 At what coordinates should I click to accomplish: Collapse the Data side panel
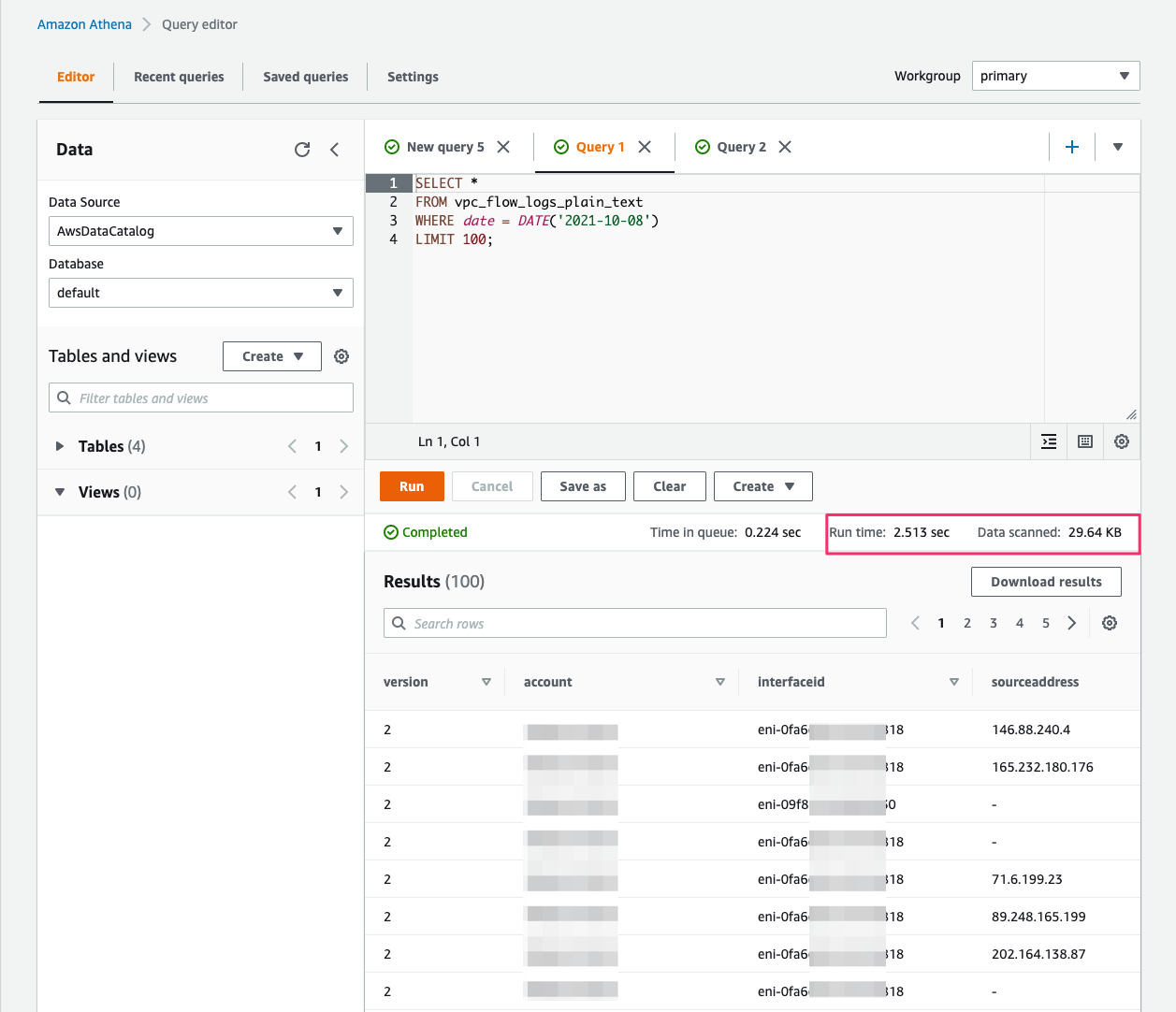tap(334, 150)
